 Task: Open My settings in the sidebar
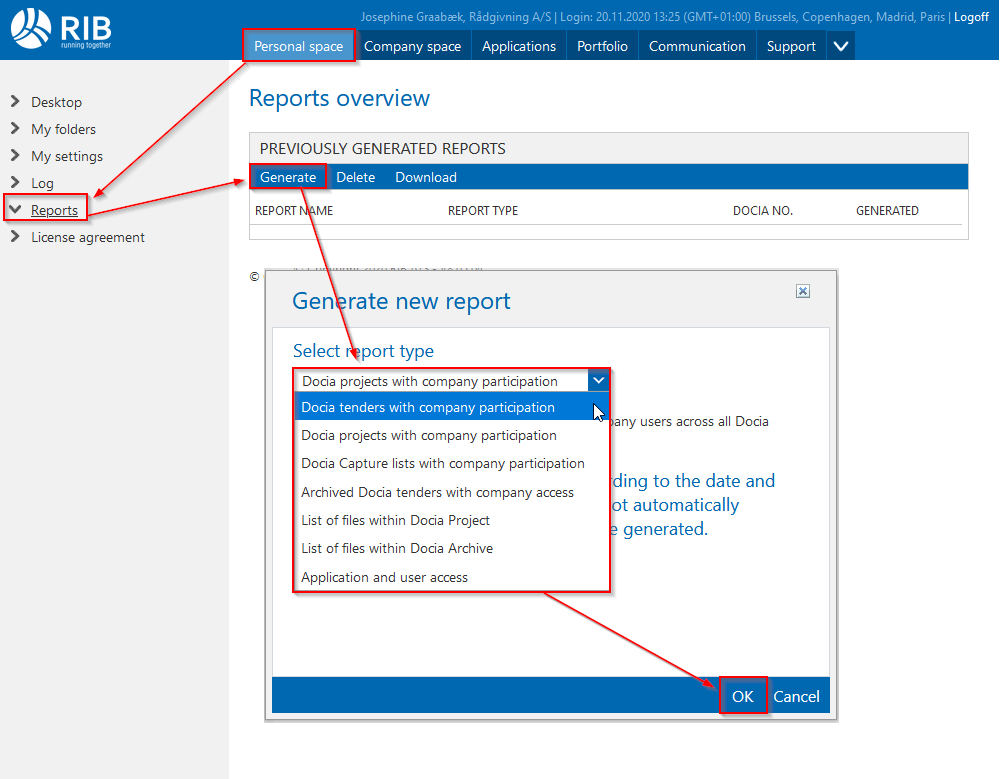click(x=67, y=156)
